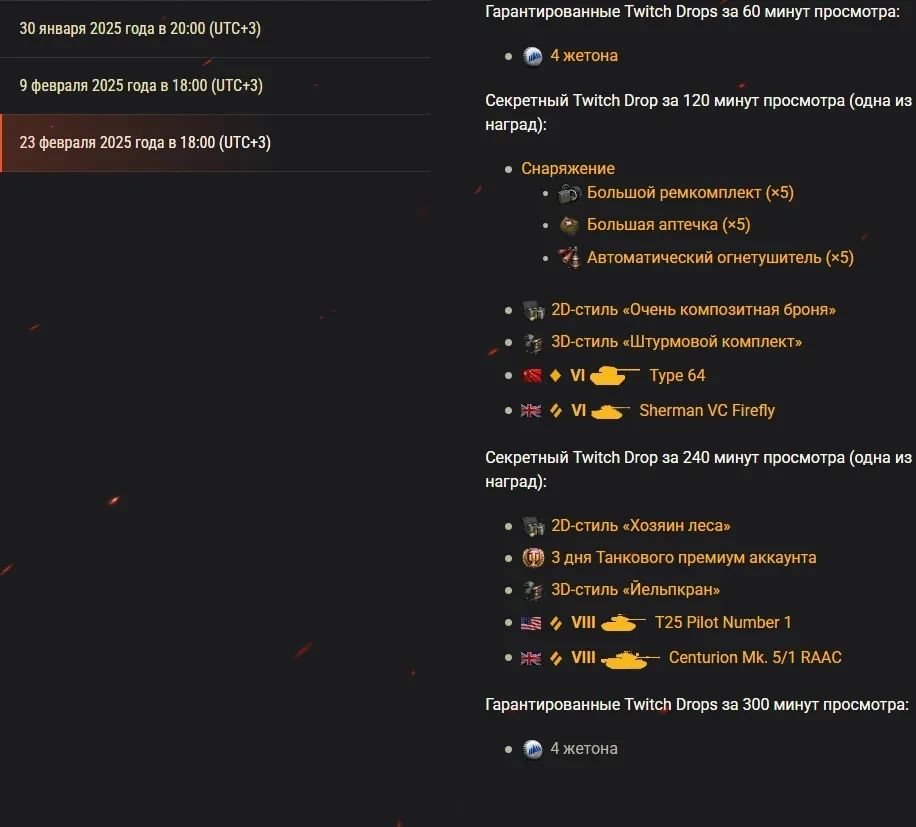Click the Большой ремкомплект repair kit icon
Viewport: 916px width, 827px height.
tap(569, 193)
